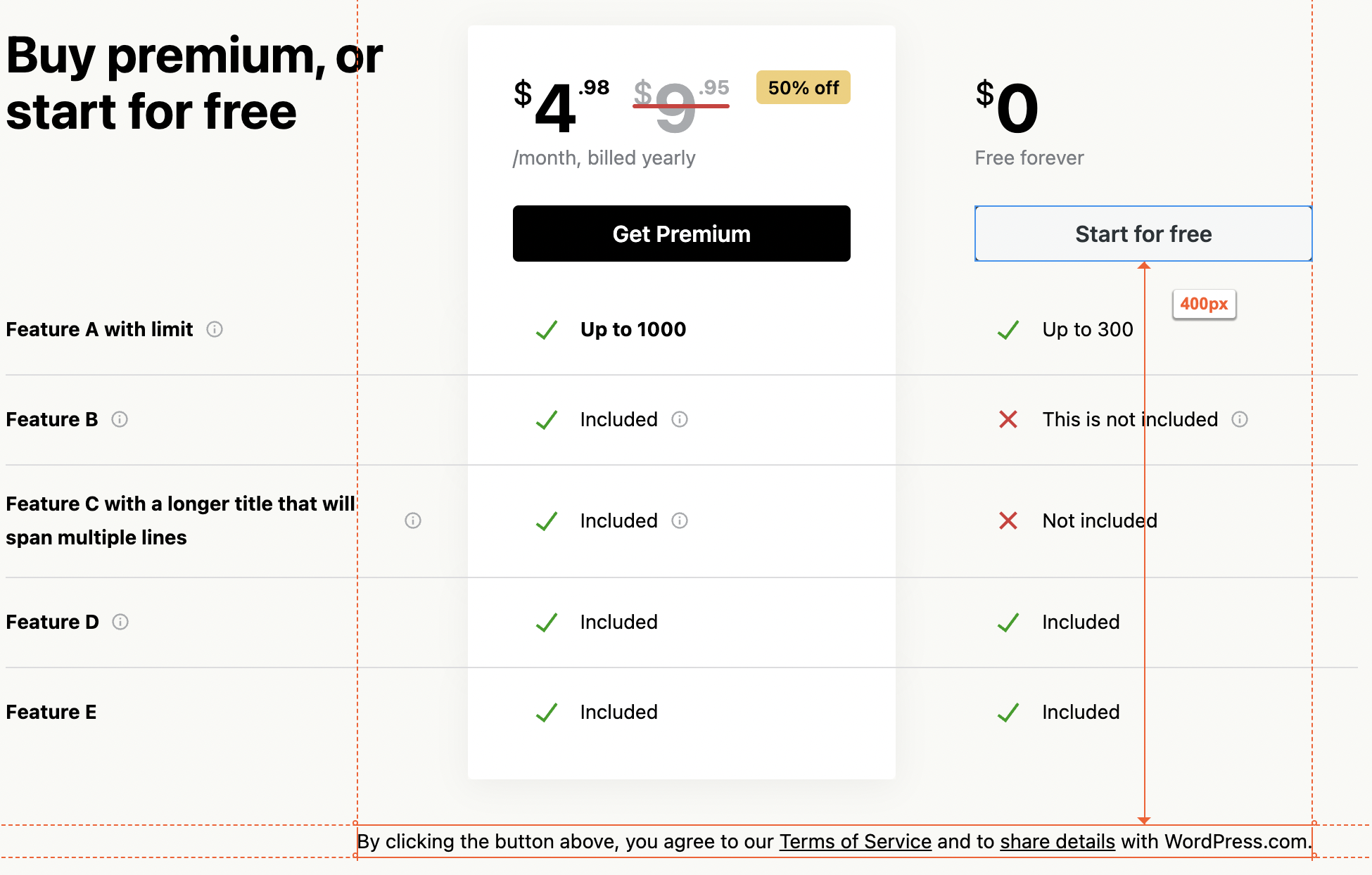Click the green checkmark beside Up to 300

pyautogui.click(x=1008, y=329)
